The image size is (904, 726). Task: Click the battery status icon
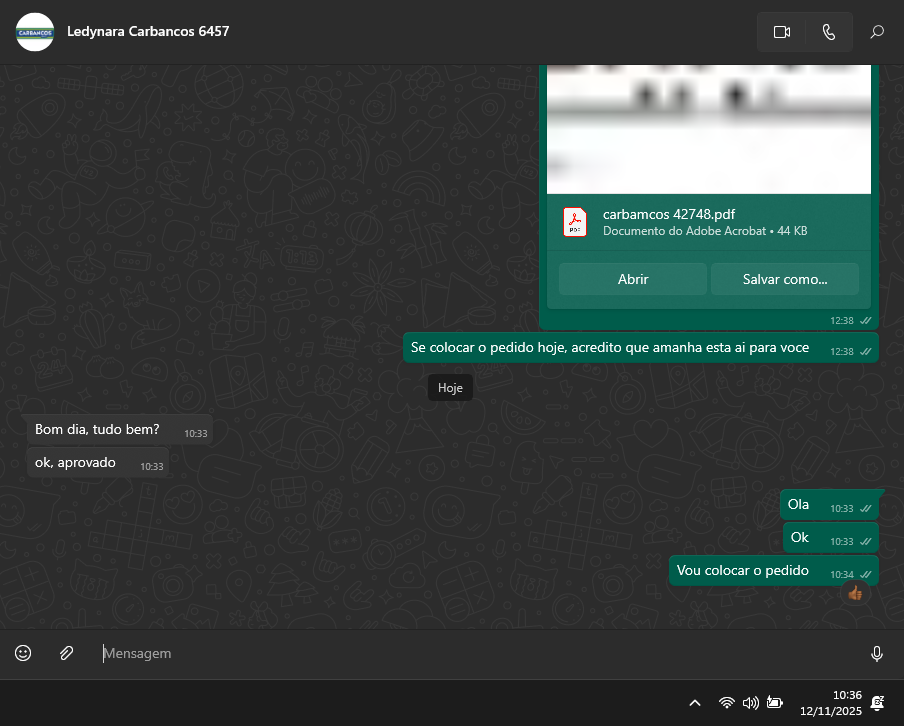774,703
